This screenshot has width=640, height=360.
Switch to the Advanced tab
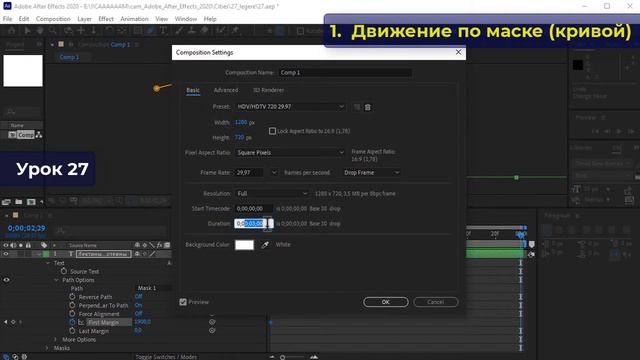click(x=226, y=90)
